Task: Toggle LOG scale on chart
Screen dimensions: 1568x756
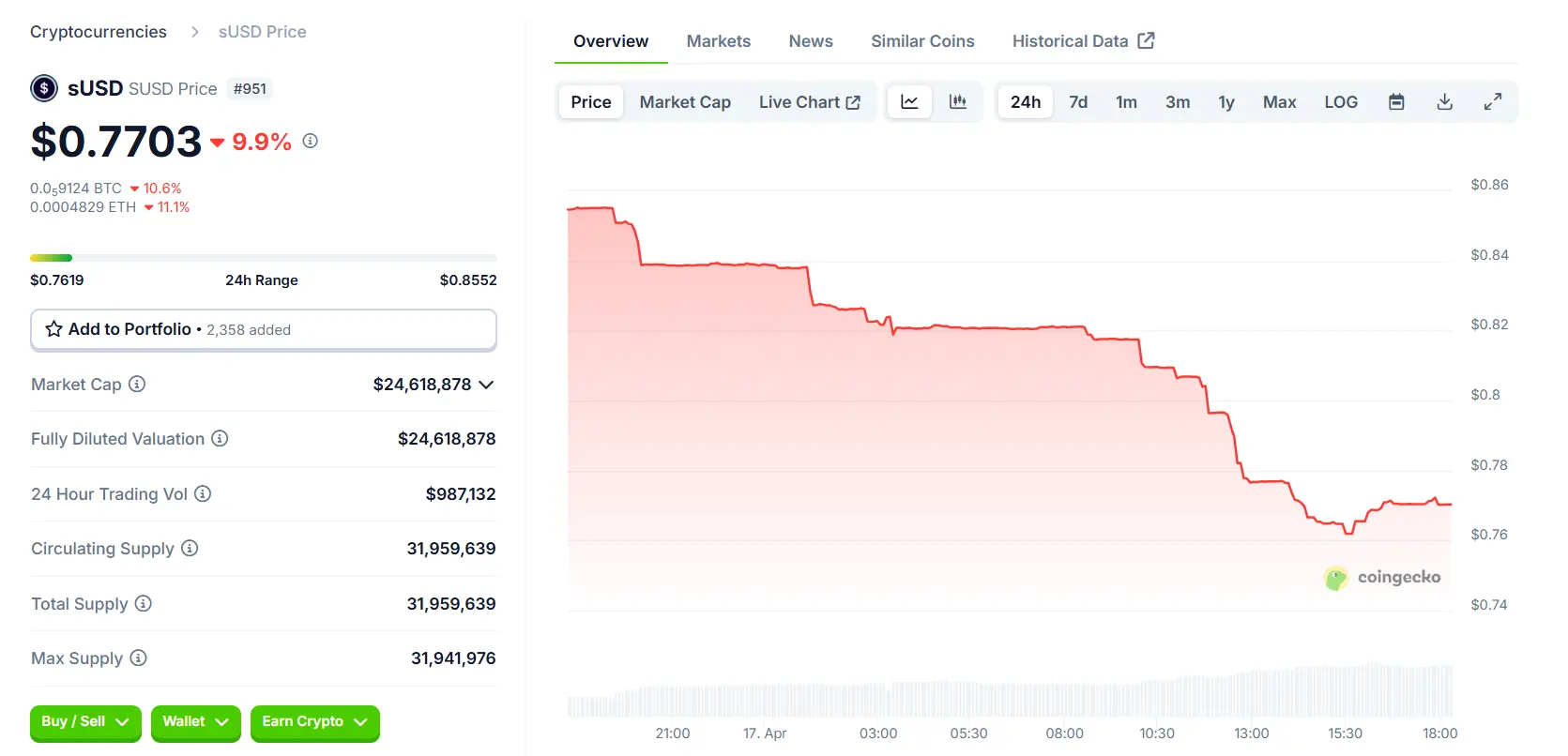Action: (1341, 101)
